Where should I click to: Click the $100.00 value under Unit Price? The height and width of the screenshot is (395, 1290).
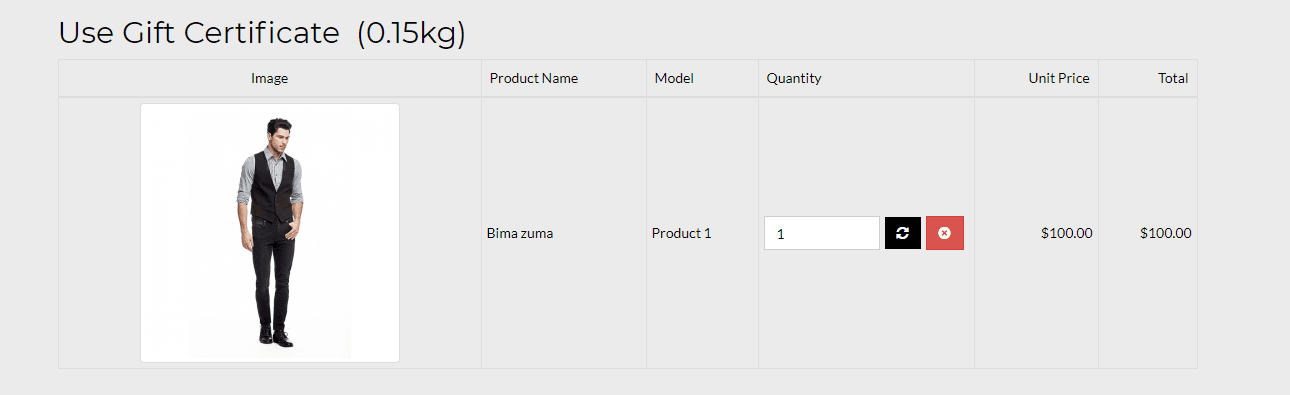[1066, 233]
